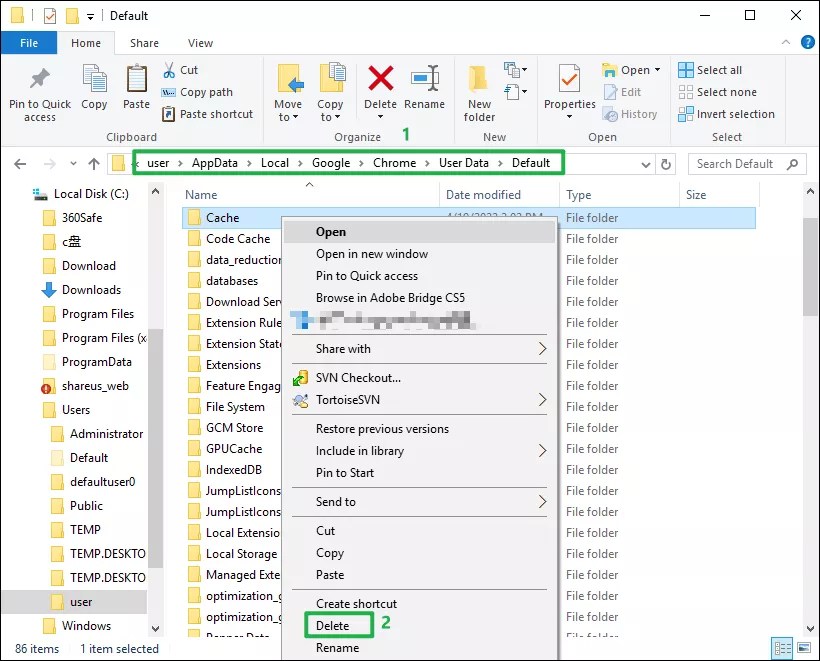The image size is (820, 661).
Task: Open Properties from the ribbon
Action: coord(570,92)
